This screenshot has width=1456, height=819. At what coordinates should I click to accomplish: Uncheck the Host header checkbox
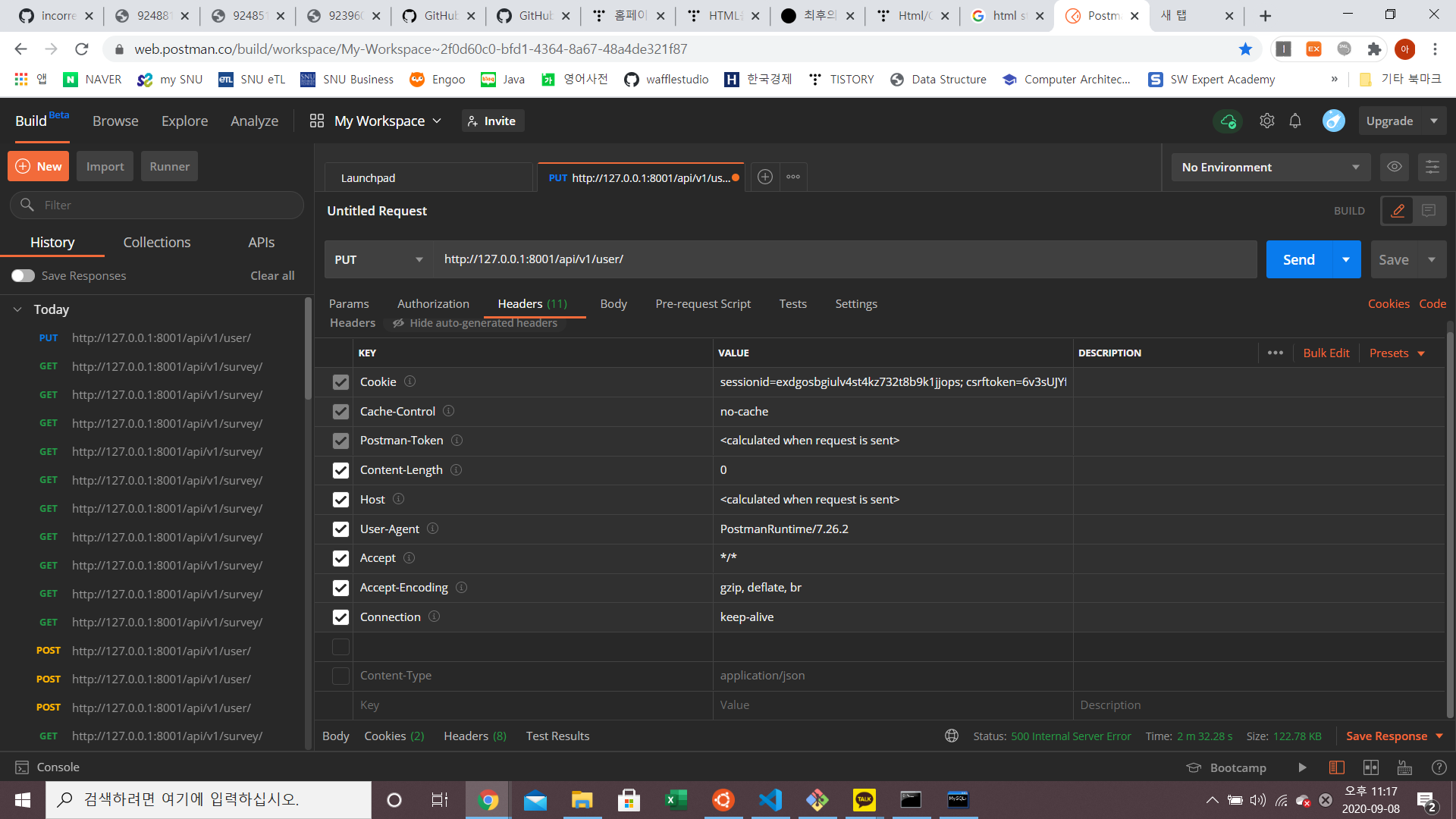pyautogui.click(x=340, y=500)
